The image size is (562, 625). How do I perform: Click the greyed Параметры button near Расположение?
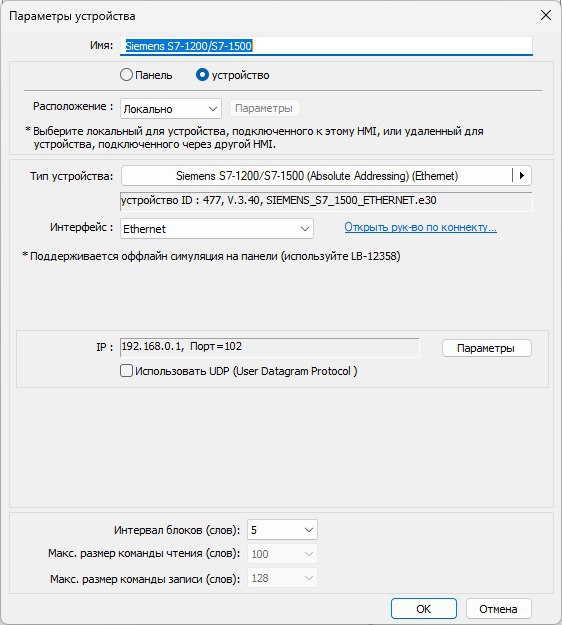coord(264,108)
